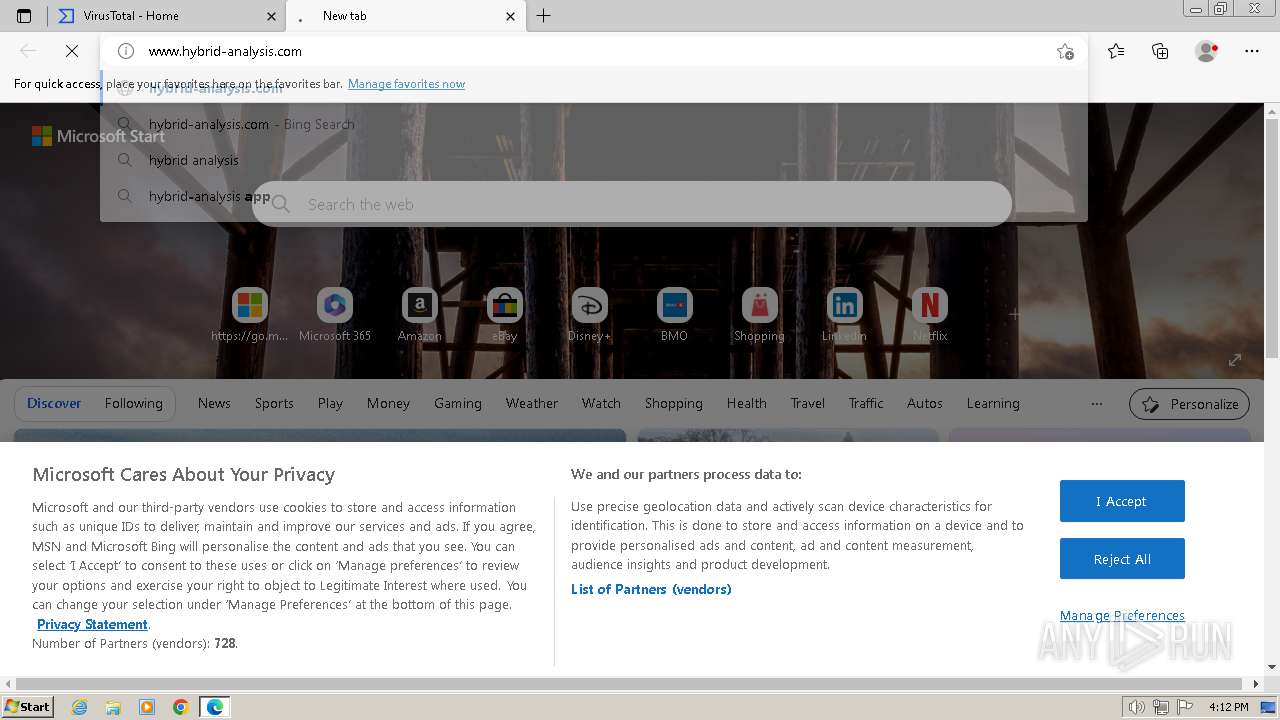The width and height of the screenshot is (1280, 720).
Task: Choose the hybrid-analysis app suggestion
Action: point(593,196)
